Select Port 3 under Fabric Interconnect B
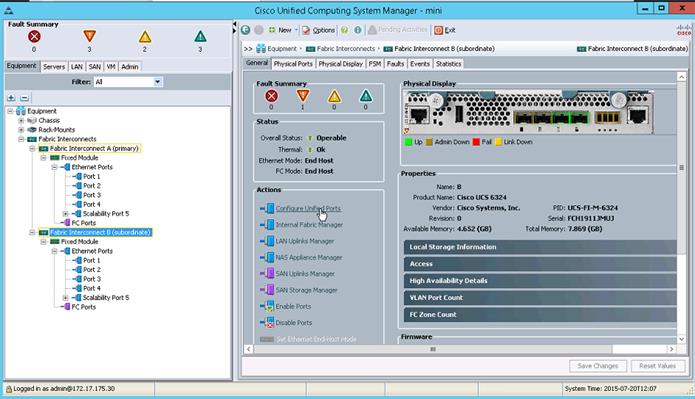This screenshot has height=399, width=695. pyautogui.click(x=92, y=279)
